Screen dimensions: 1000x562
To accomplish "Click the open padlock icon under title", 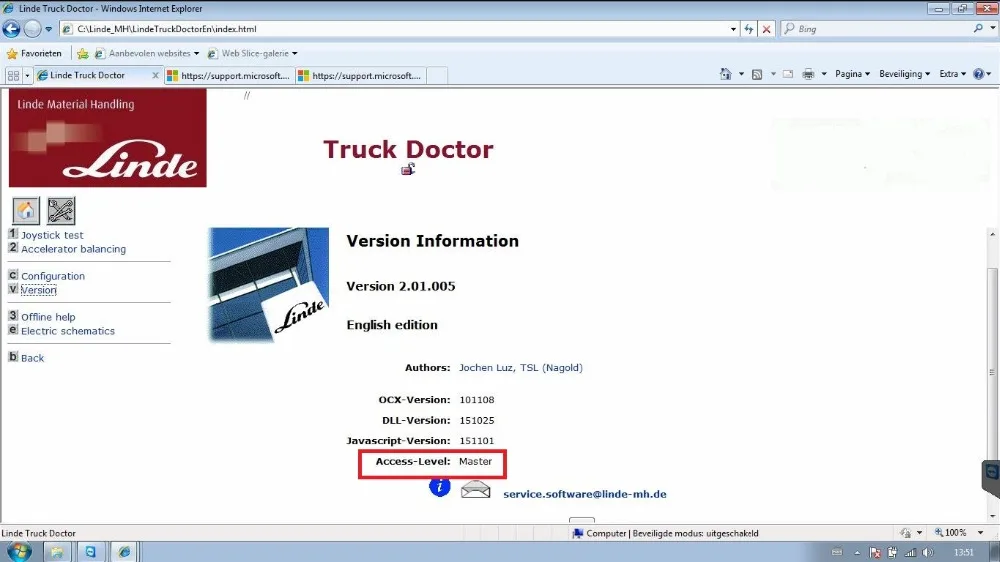I will coord(408,169).
